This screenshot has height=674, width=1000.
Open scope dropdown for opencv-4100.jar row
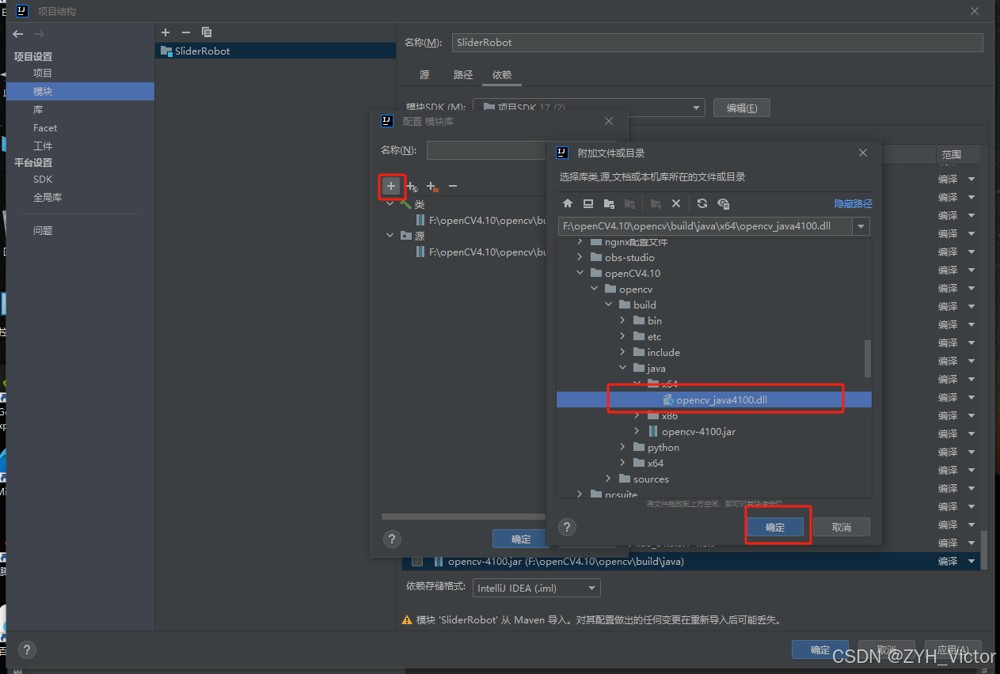(971, 561)
